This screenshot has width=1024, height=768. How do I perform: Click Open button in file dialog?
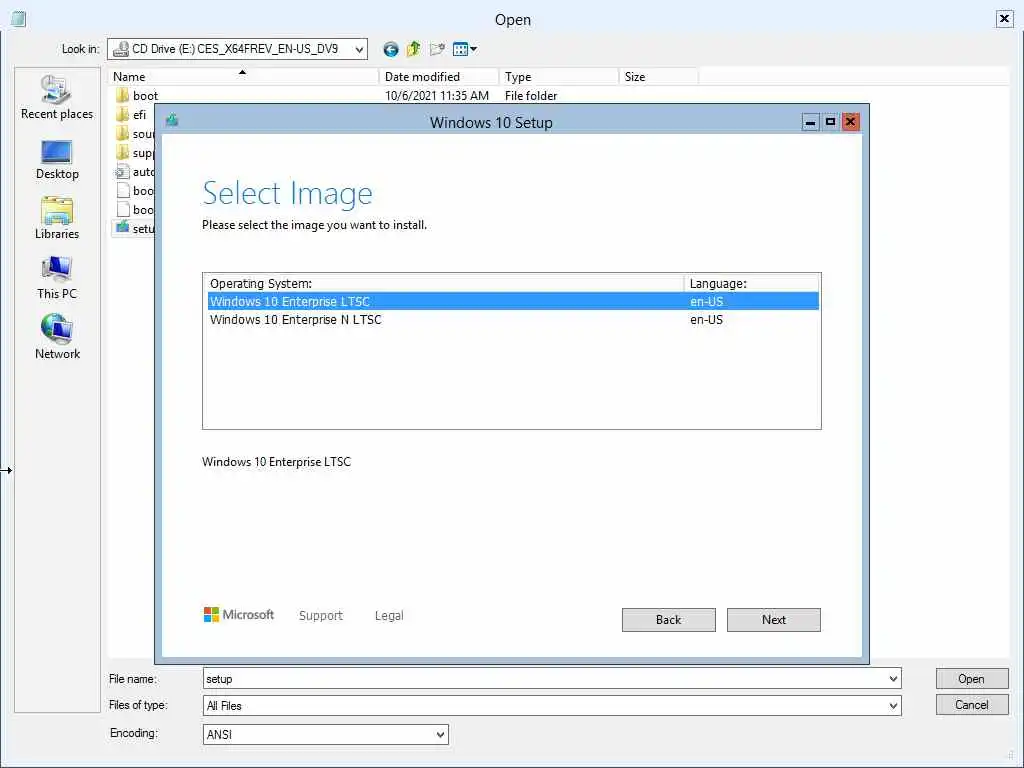click(x=972, y=679)
